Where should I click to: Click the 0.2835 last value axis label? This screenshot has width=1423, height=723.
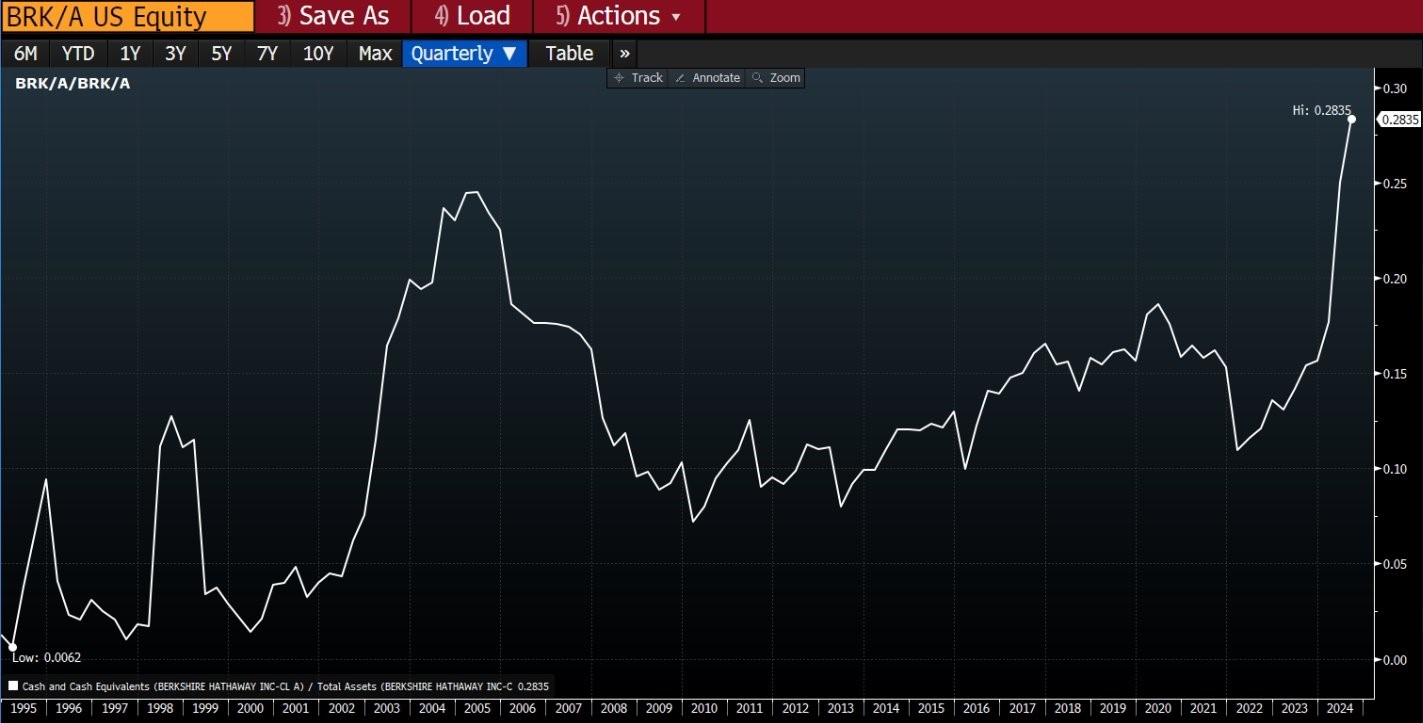(x=1399, y=120)
